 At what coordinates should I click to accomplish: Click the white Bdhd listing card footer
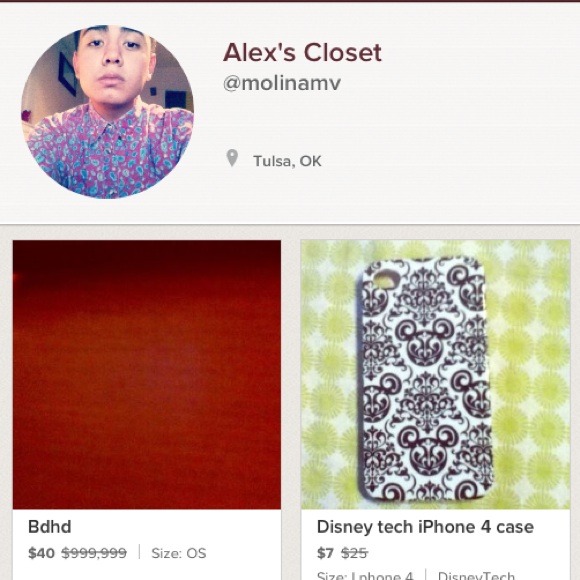coord(147,544)
